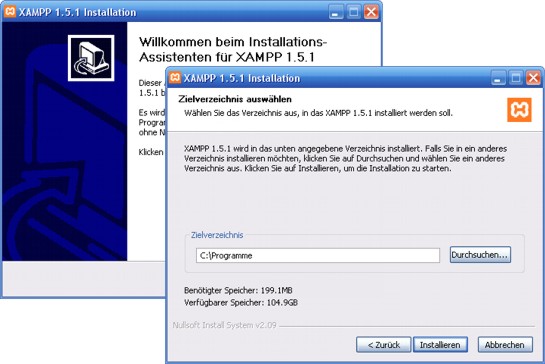Click 'Benötigter Speicher: 199.1MB' text

tap(238, 290)
